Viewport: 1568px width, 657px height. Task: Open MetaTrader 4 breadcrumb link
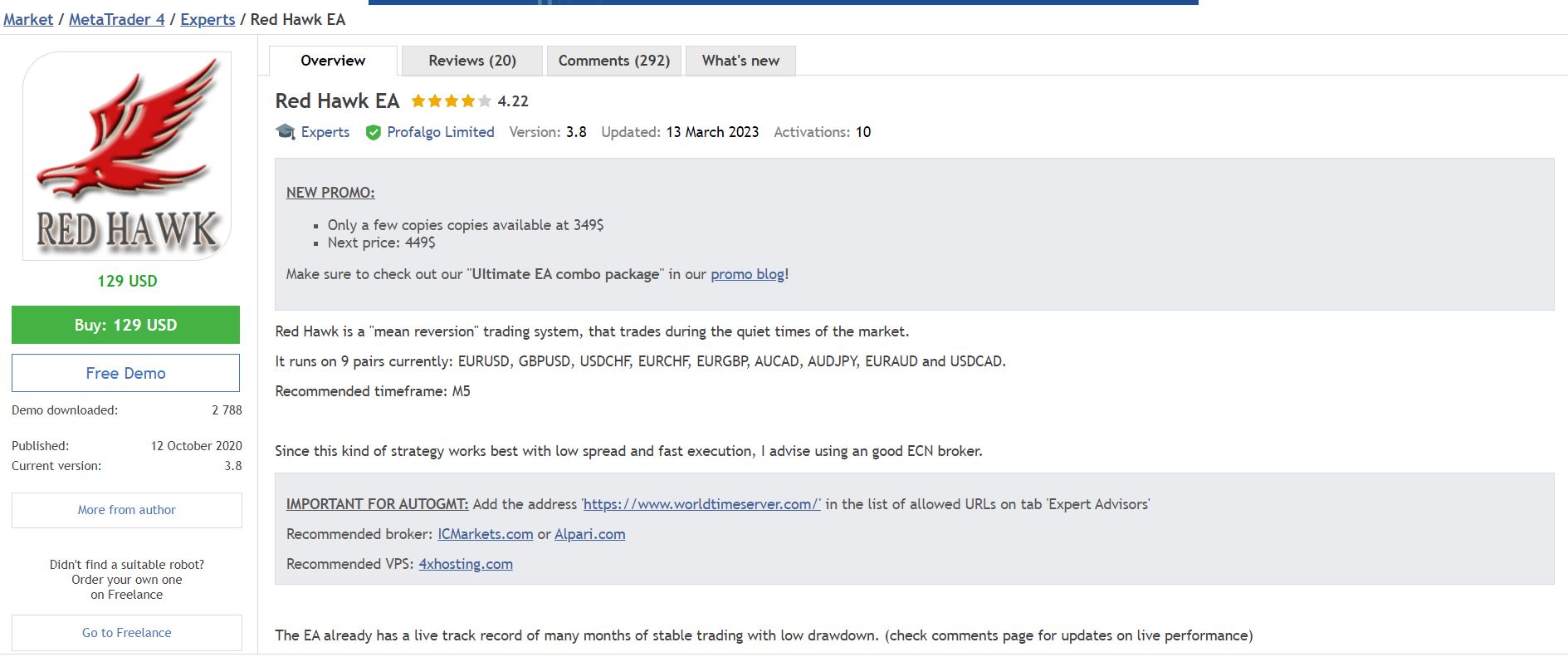click(x=116, y=19)
